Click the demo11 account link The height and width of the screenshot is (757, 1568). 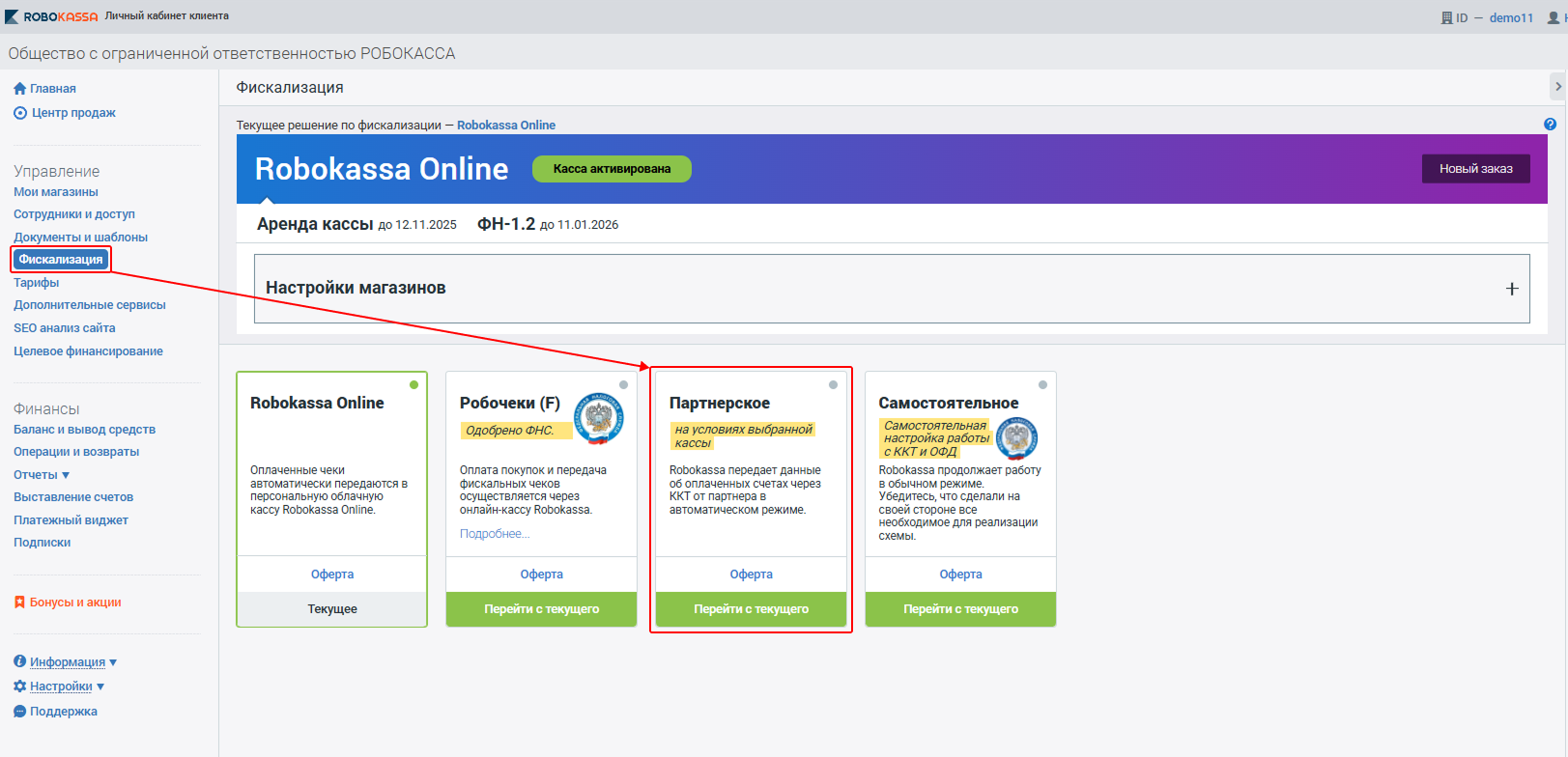pyautogui.click(x=1511, y=17)
